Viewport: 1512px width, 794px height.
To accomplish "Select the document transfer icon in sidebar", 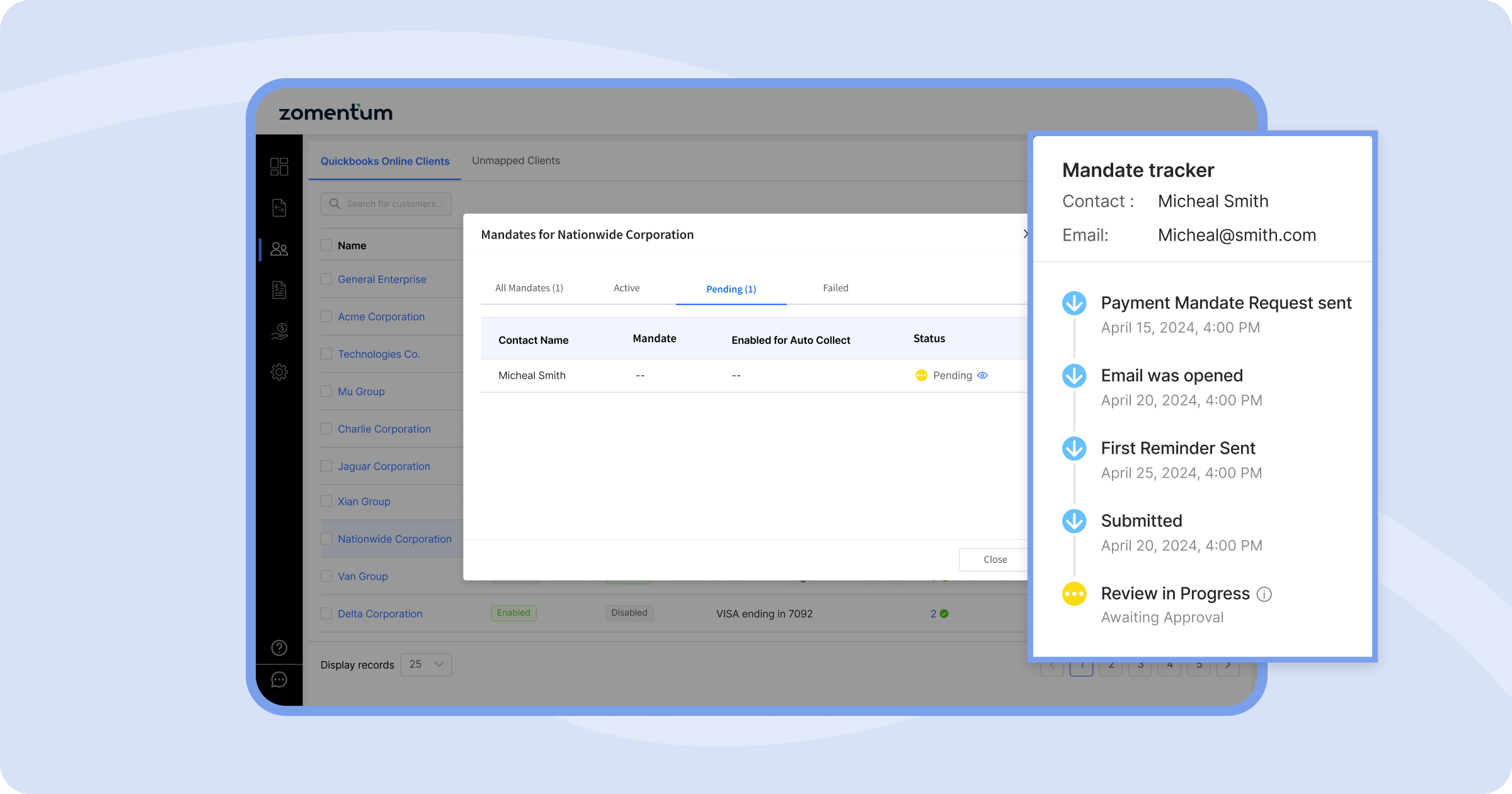I will coord(279,207).
